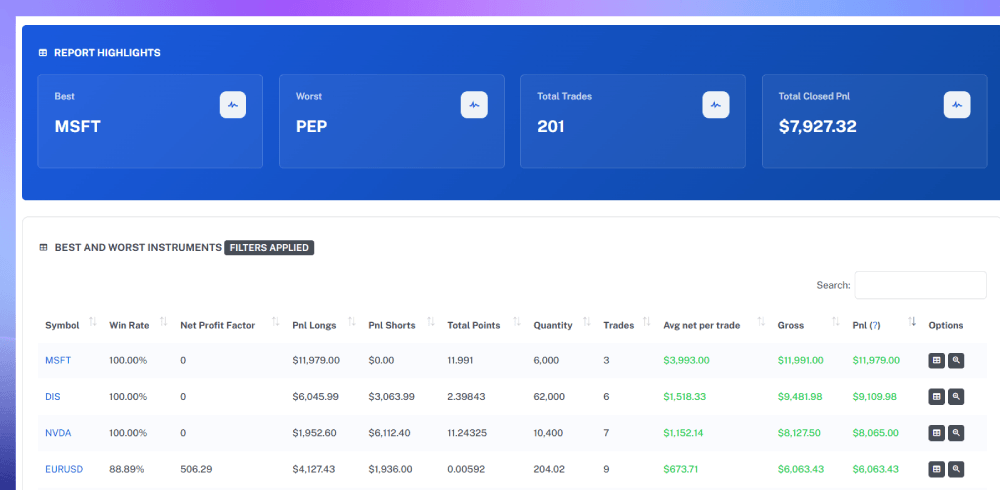1000x490 pixels.
Task: Open table view icon for EURUSD row
Action: (x=936, y=470)
